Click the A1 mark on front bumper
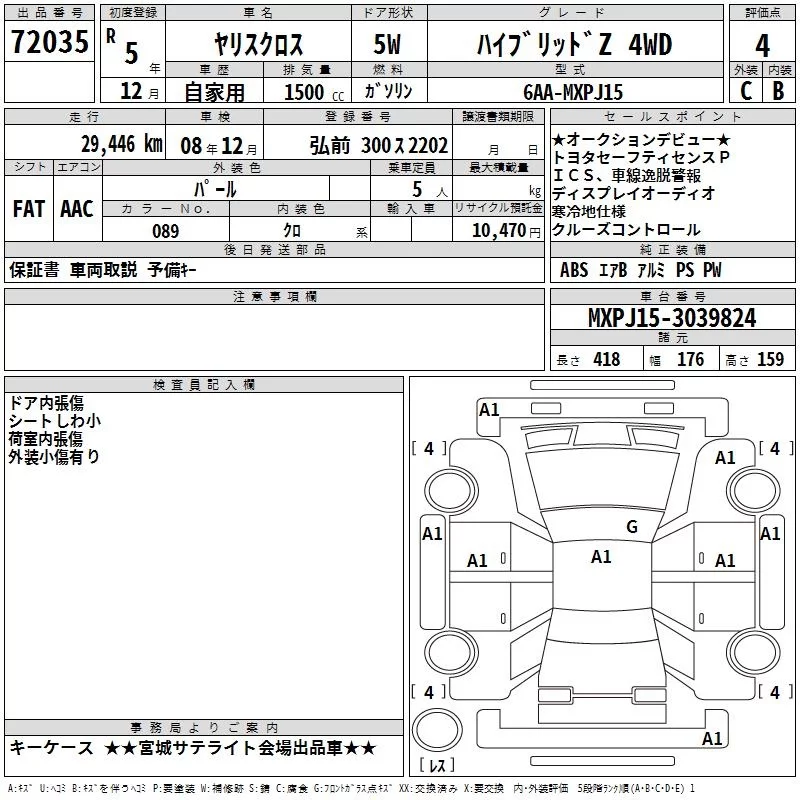The image size is (800, 800). click(489, 410)
